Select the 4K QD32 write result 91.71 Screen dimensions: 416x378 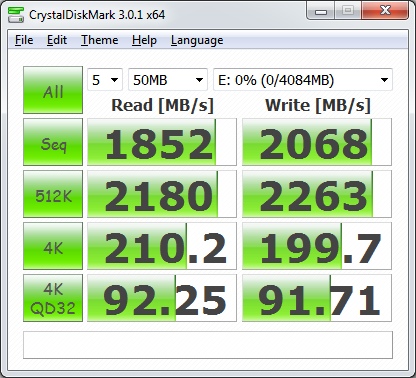317,298
